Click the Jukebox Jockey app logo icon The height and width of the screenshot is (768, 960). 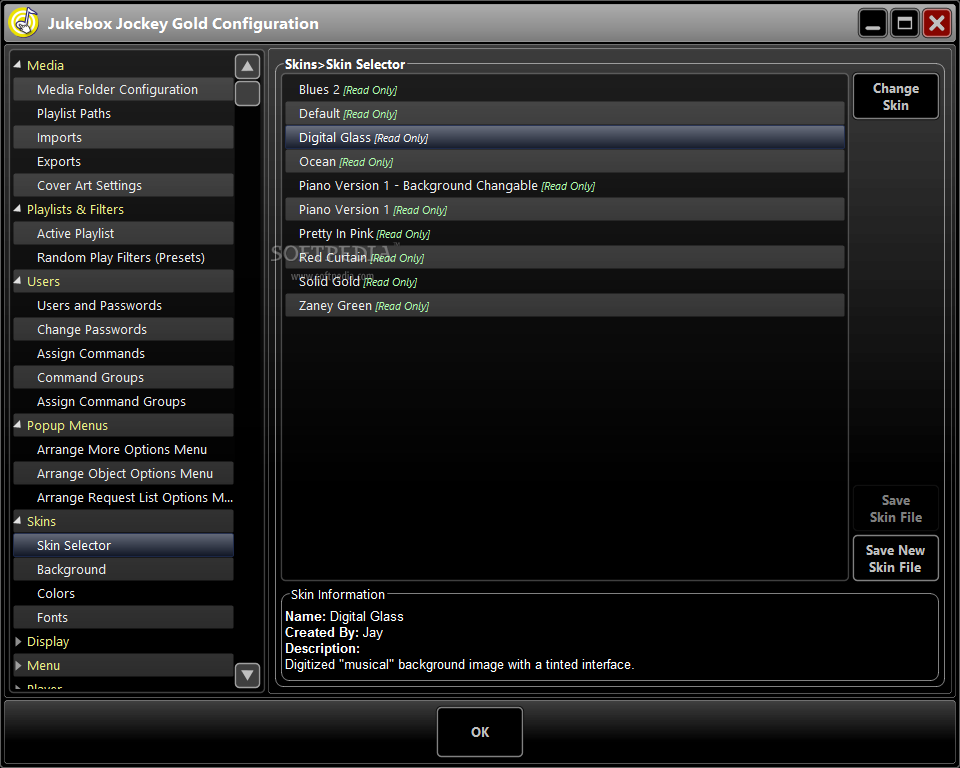coord(23,23)
